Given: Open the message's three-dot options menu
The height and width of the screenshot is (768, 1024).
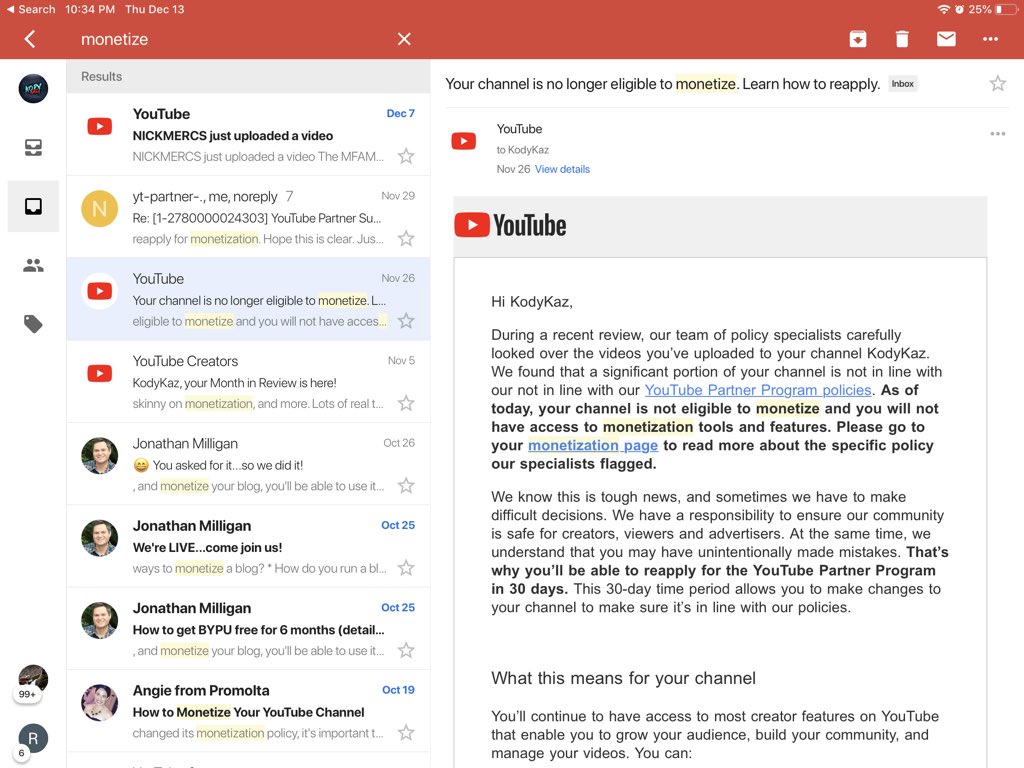Looking at the screenshot, I should (x=997, y=134).
